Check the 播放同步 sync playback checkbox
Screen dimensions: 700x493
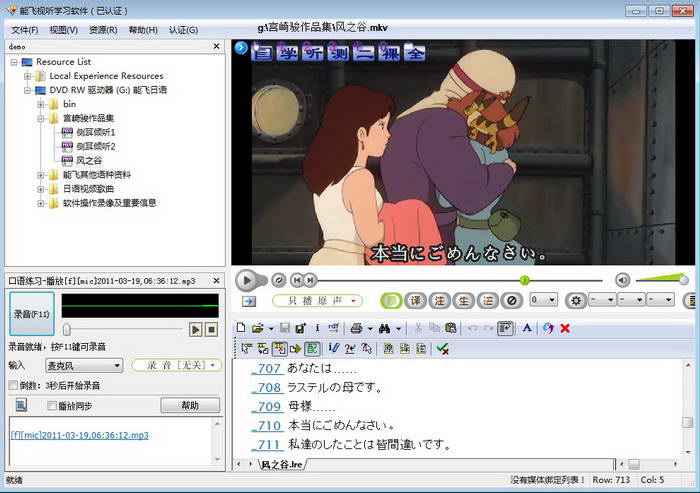52,405
